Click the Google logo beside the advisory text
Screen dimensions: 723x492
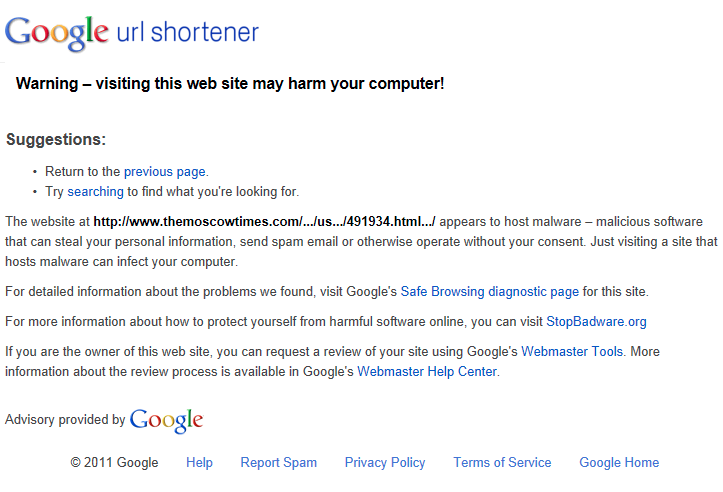[166, 420]
